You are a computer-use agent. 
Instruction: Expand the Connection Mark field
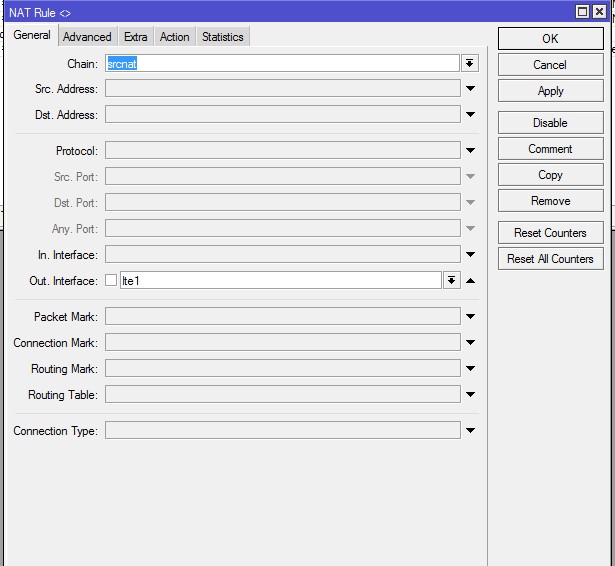pos(470,342)
